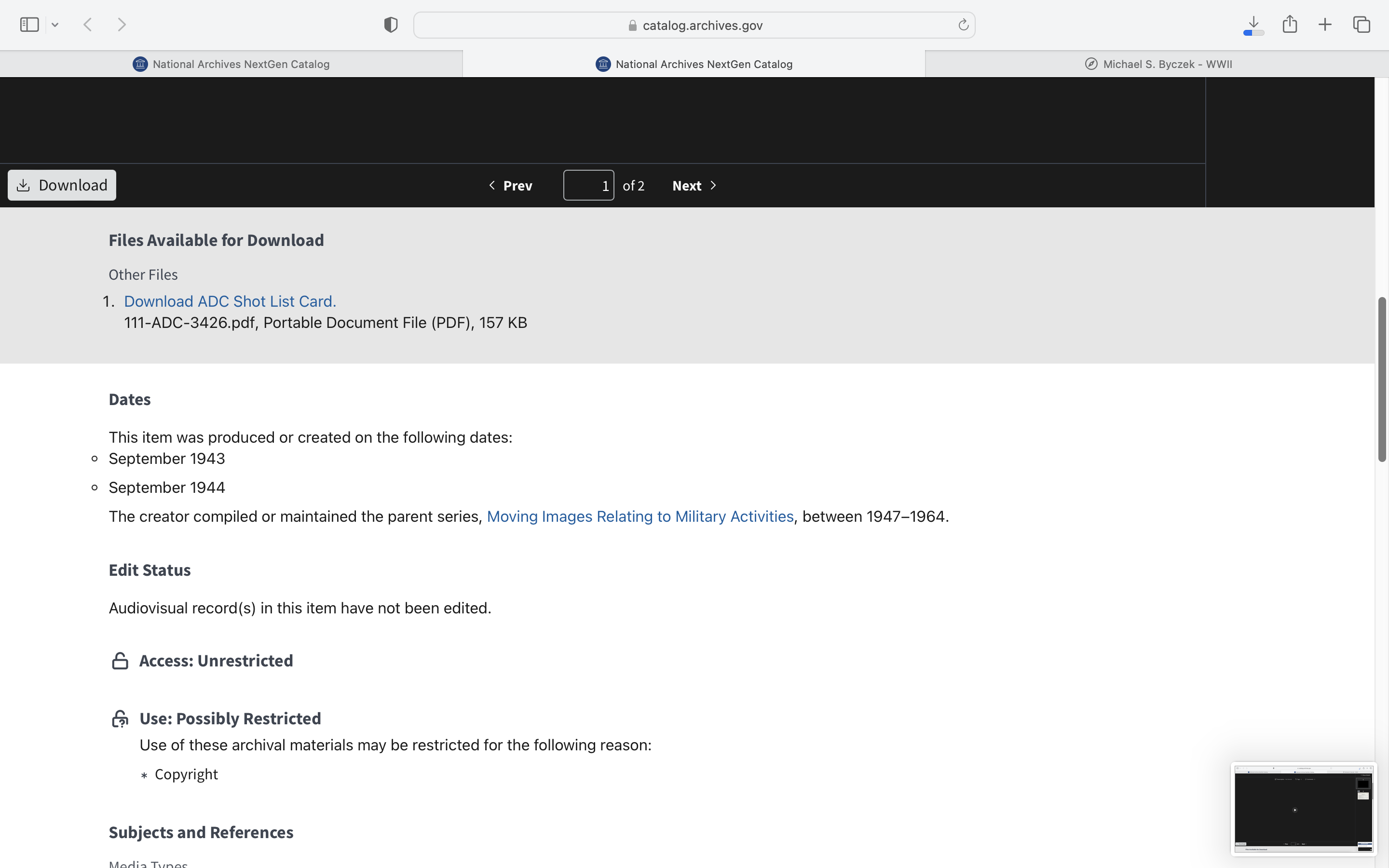Click the catalog.archives.gov address bar
Screen dimensions: 1389x868
(694, 25)
